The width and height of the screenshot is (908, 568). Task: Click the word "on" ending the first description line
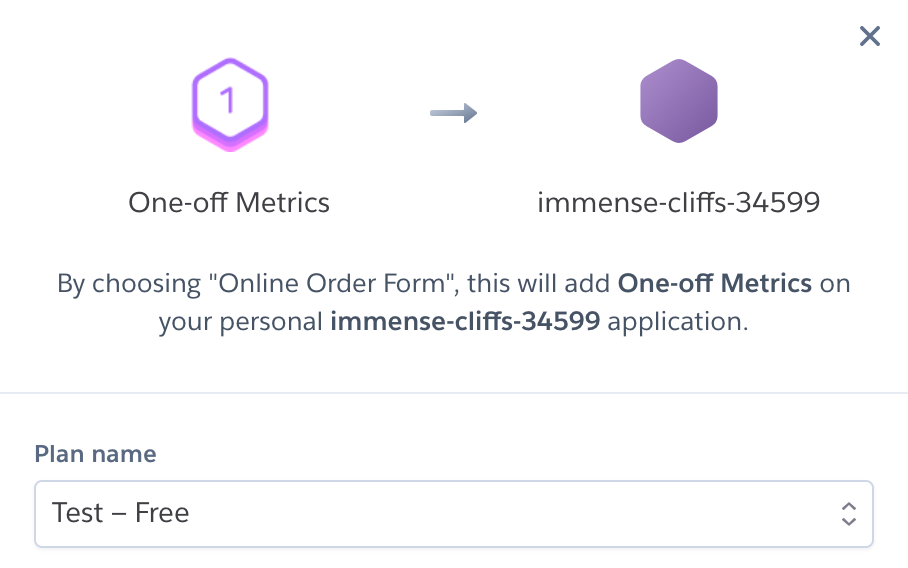coord(835,284)
